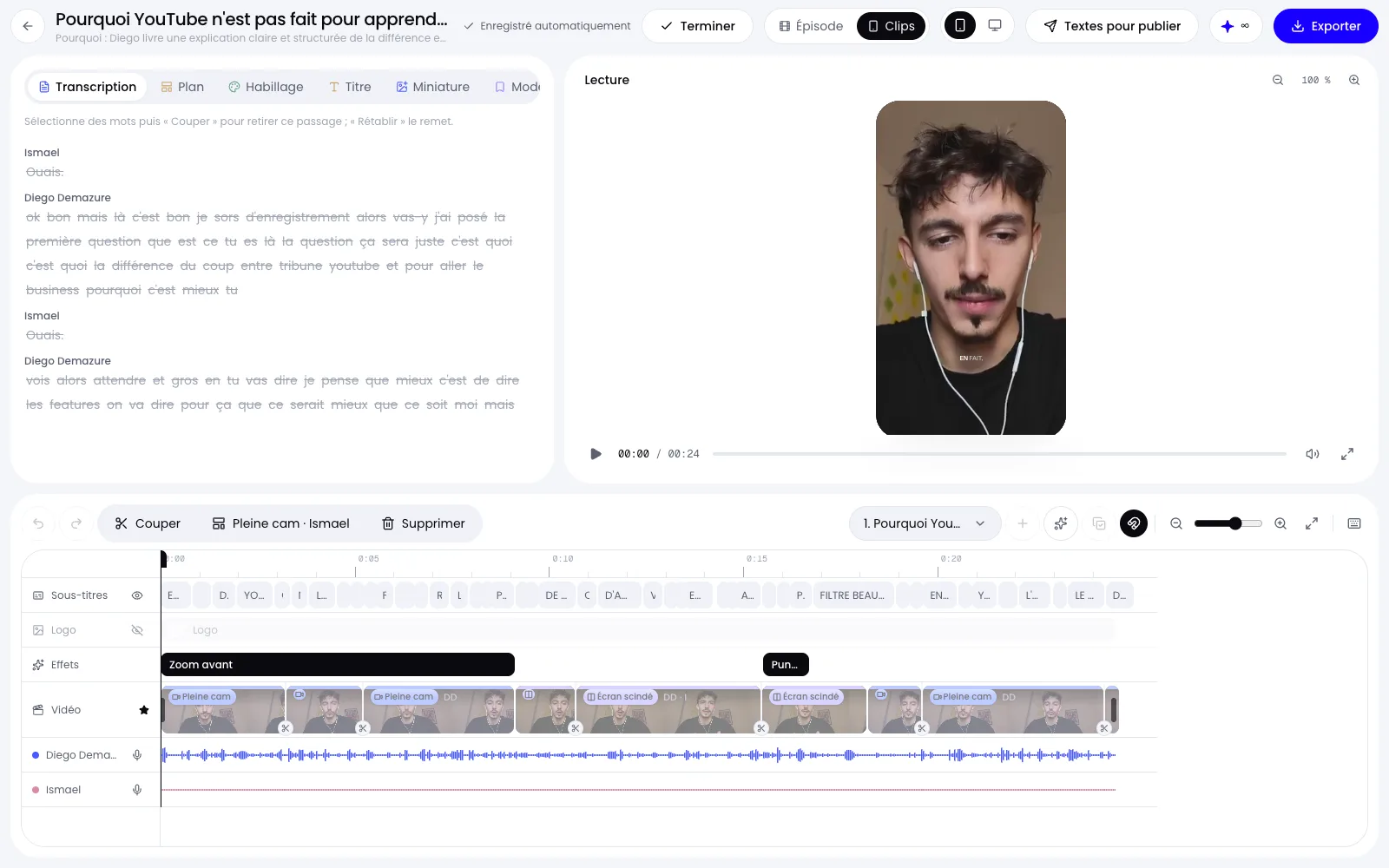Show the Logo track
Viewport: 1389px width, 868px height.
pyautogui.click(x=137, y=630)
